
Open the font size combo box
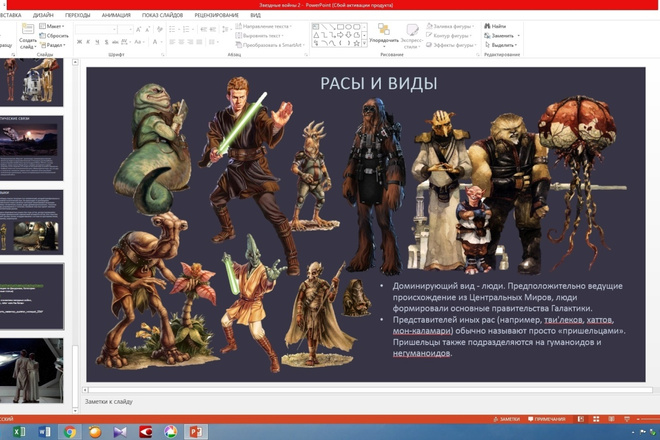click(x=125, y=29)
